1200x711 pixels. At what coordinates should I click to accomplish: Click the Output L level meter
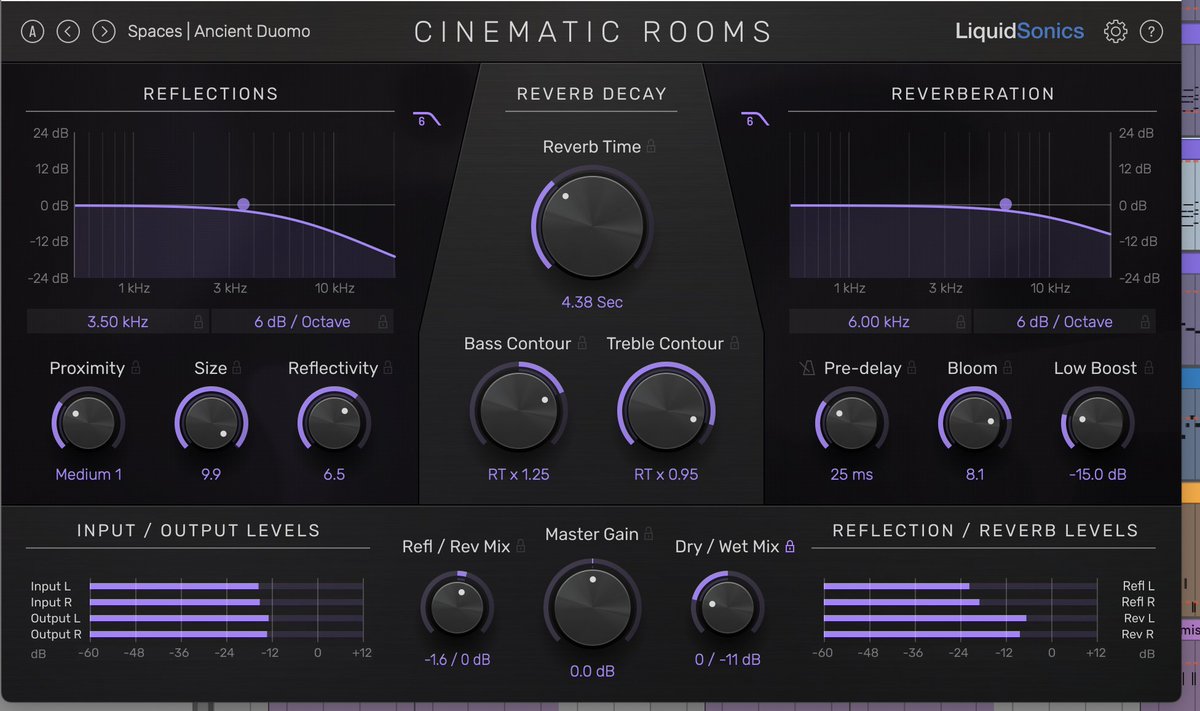click(x=226, y=618)
